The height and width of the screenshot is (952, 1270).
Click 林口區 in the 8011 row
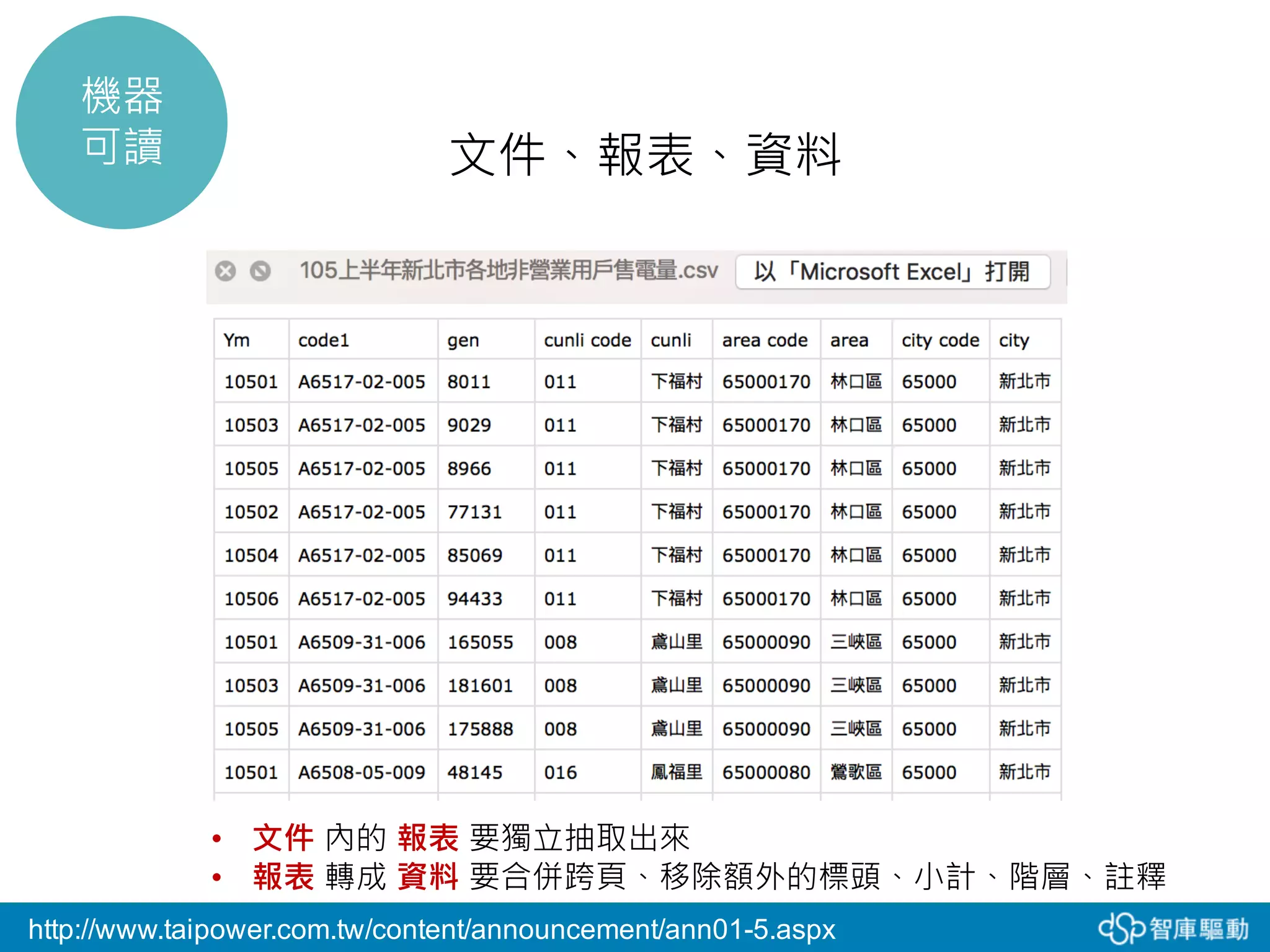(856, 382)
